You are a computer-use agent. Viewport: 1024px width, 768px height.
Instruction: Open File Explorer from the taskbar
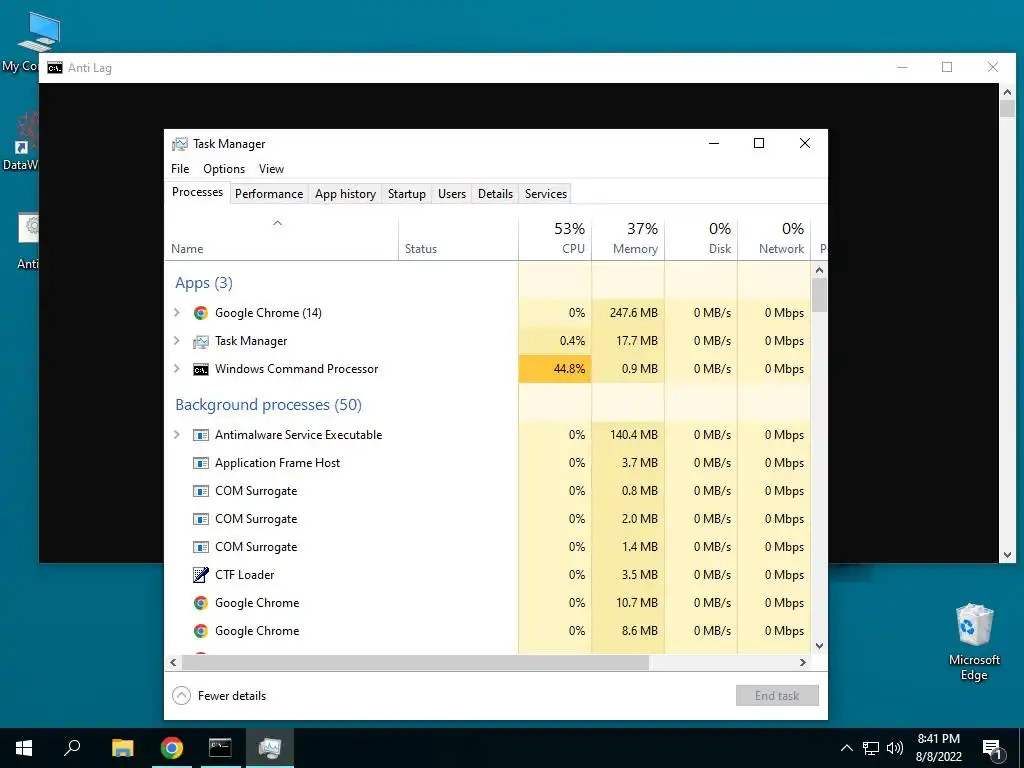point(122,748)
